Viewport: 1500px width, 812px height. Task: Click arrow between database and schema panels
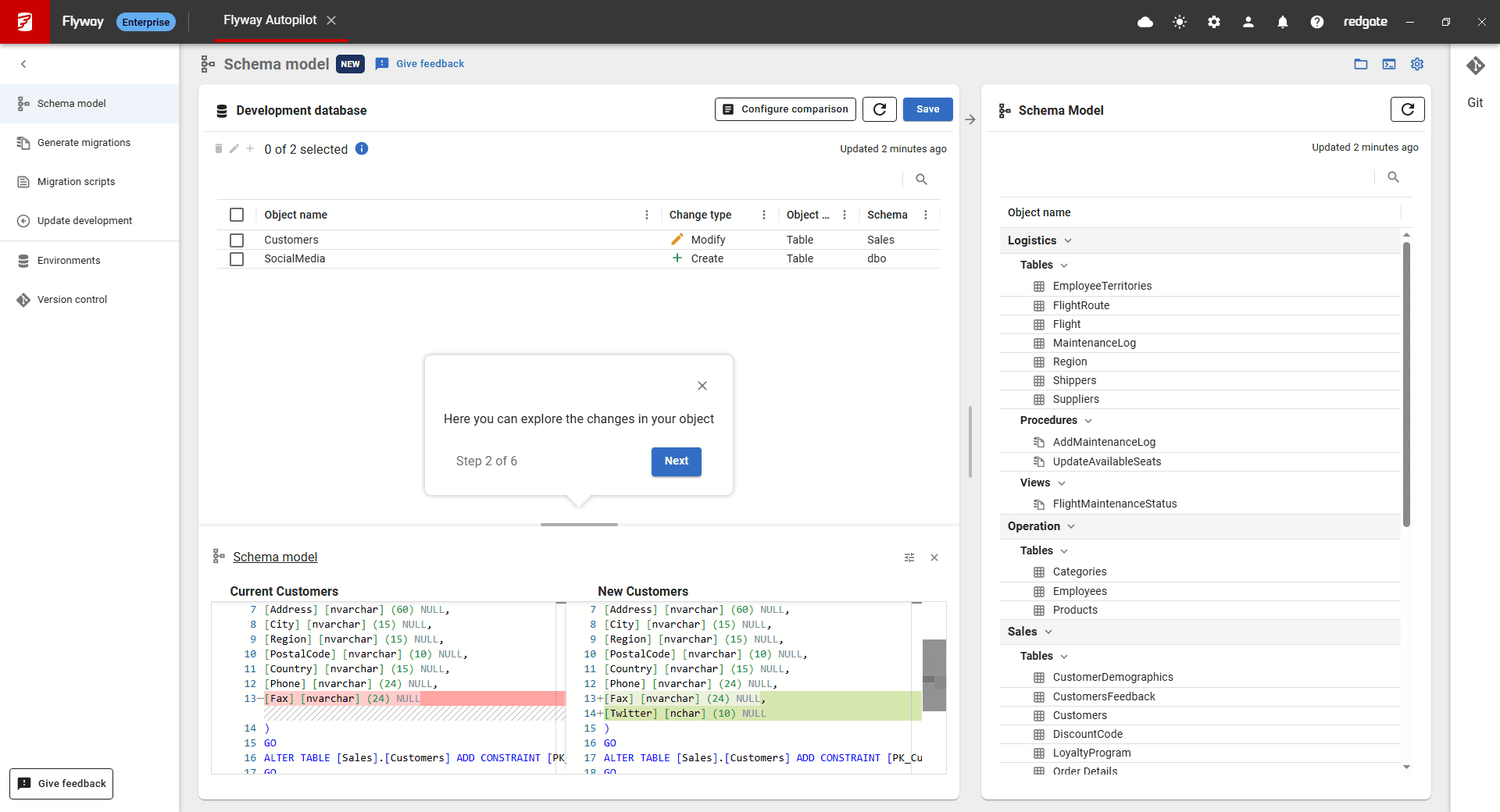point(970,119)
